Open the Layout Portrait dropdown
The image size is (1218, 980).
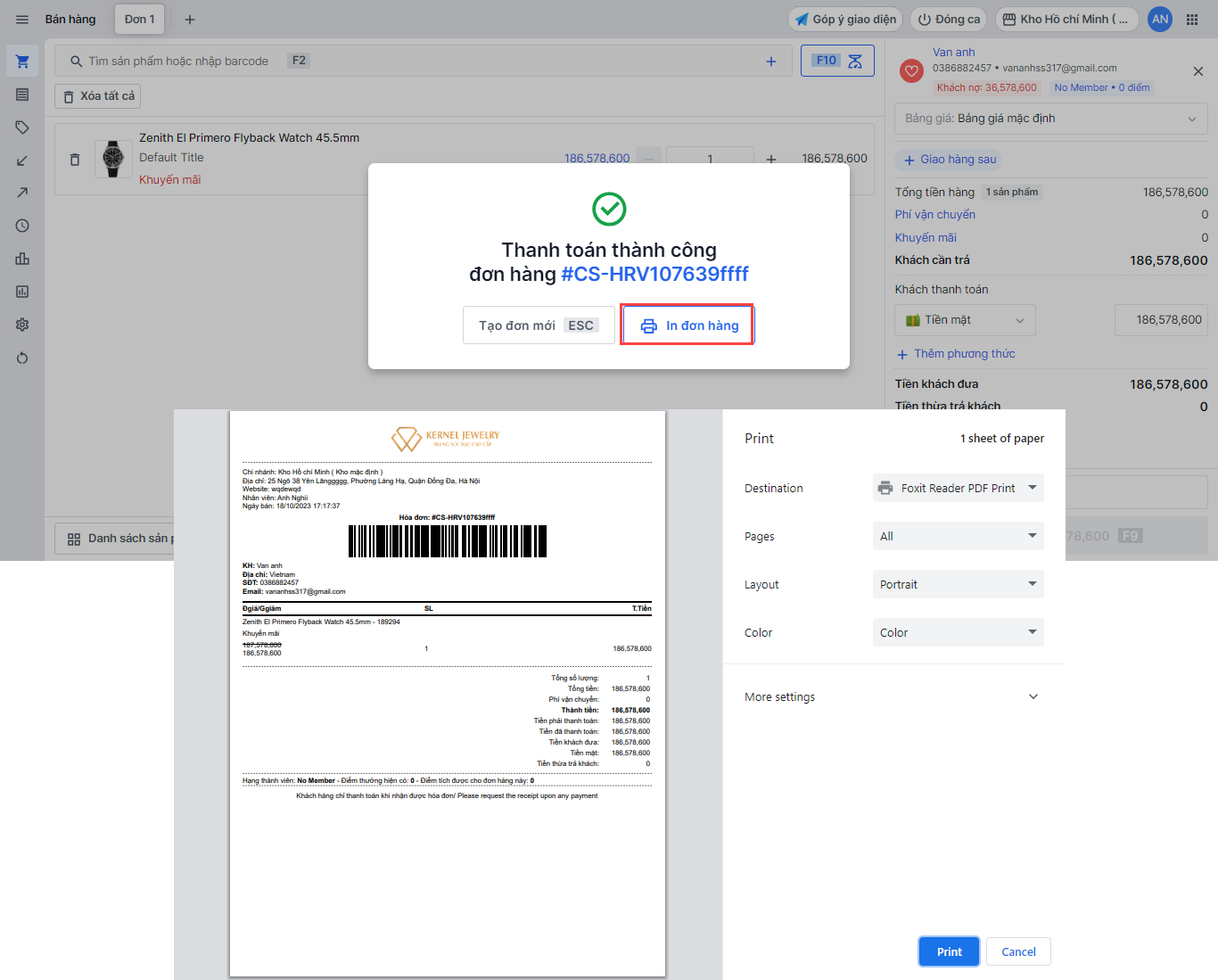coord(958,584)
